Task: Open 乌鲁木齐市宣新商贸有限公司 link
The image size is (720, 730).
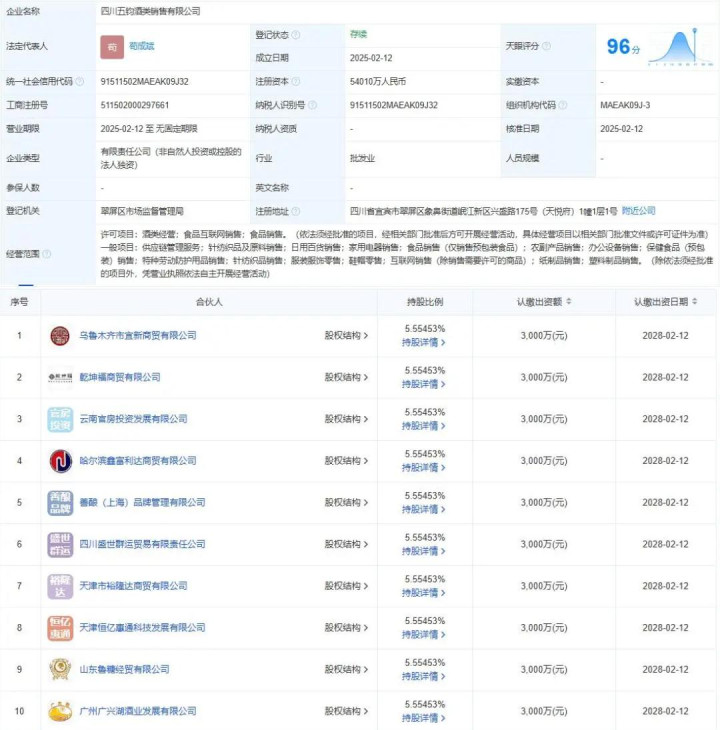Action: [138, 336]
